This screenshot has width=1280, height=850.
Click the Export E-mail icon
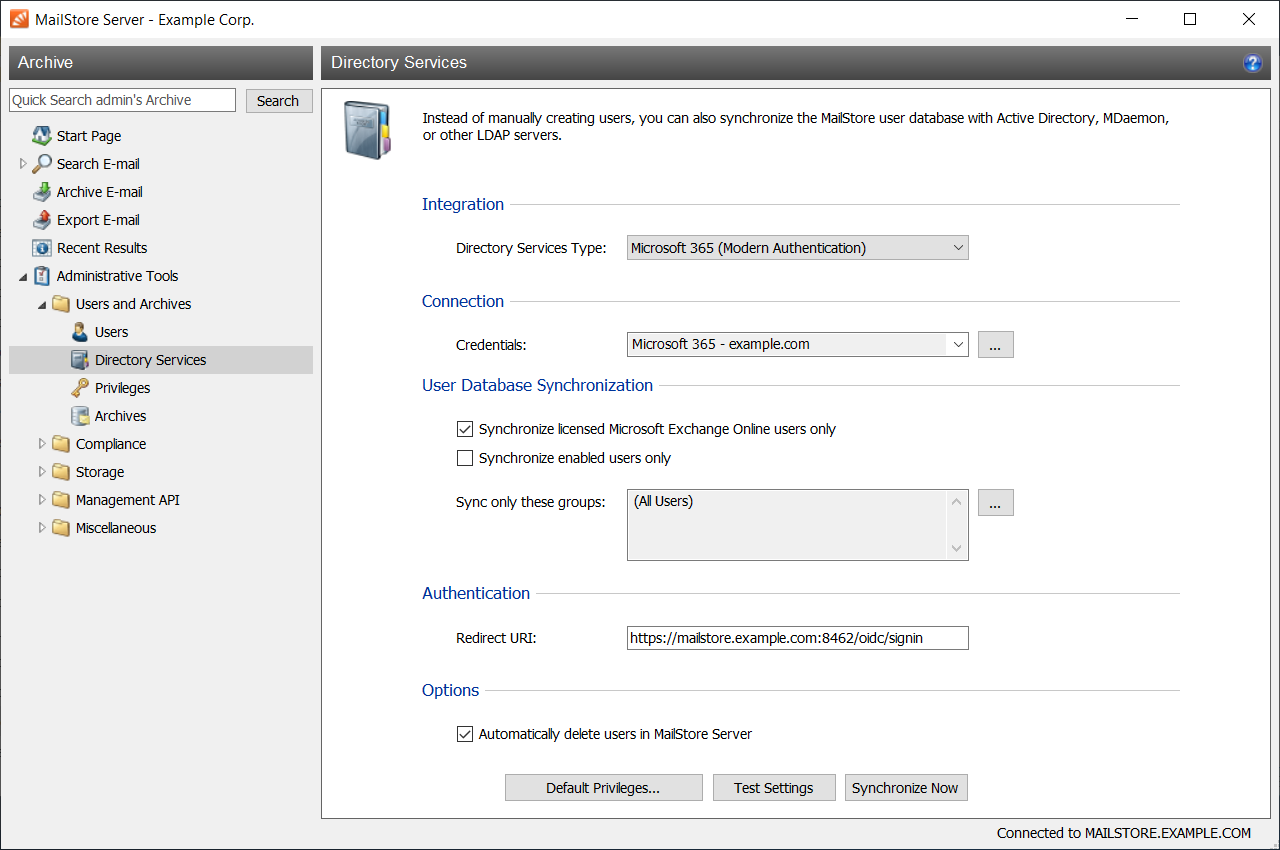coord(42,220)
